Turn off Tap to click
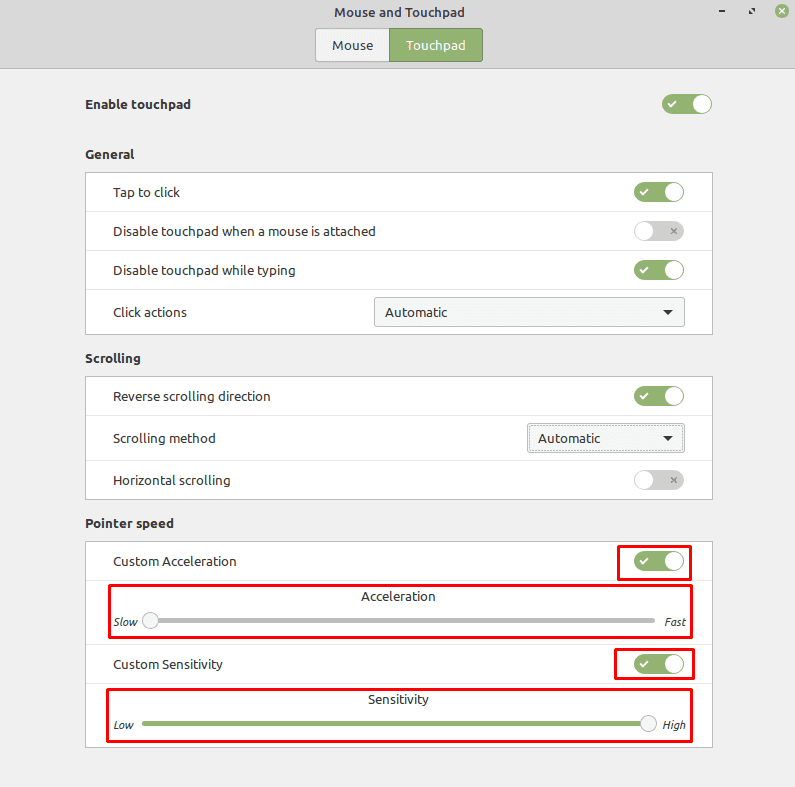 point(659,192)
